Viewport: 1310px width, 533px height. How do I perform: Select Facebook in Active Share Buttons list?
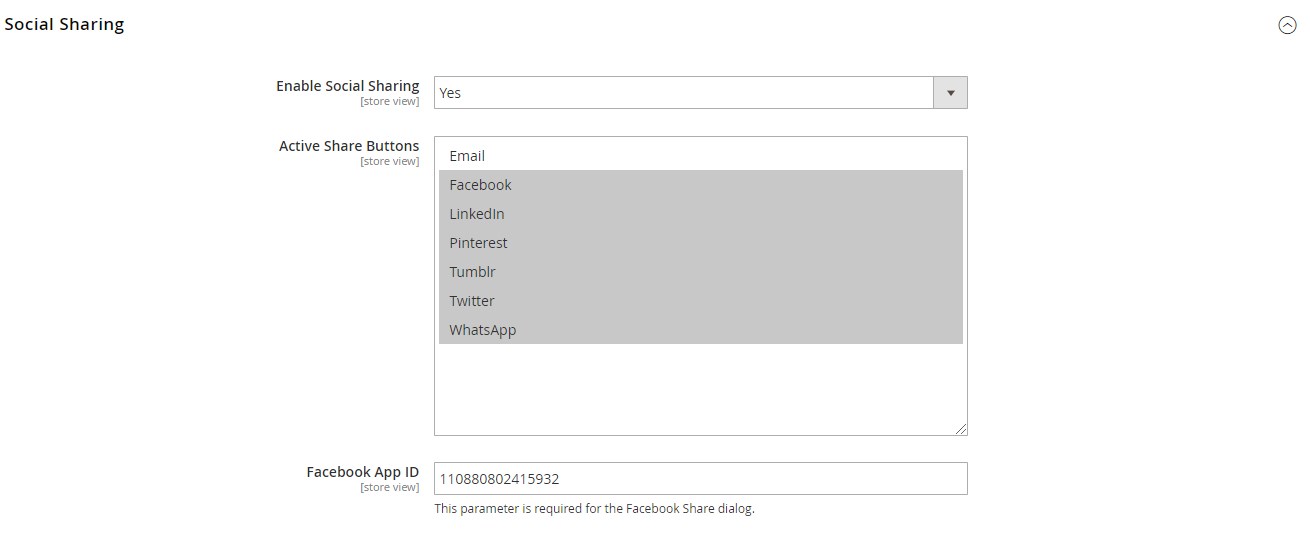tap(700, 185)
